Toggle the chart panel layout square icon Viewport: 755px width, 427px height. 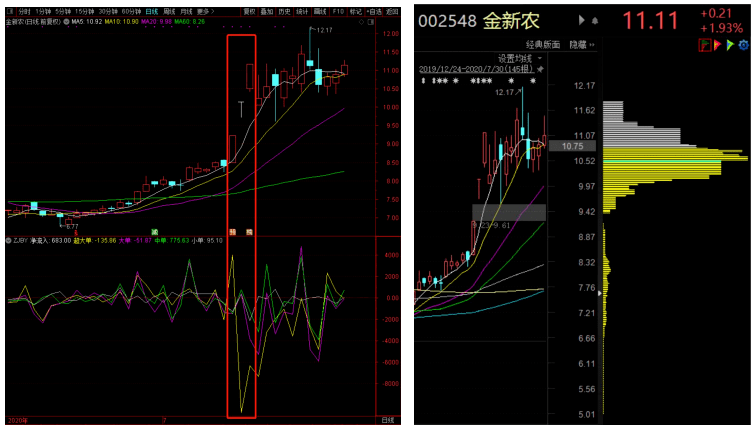[371, 22]
